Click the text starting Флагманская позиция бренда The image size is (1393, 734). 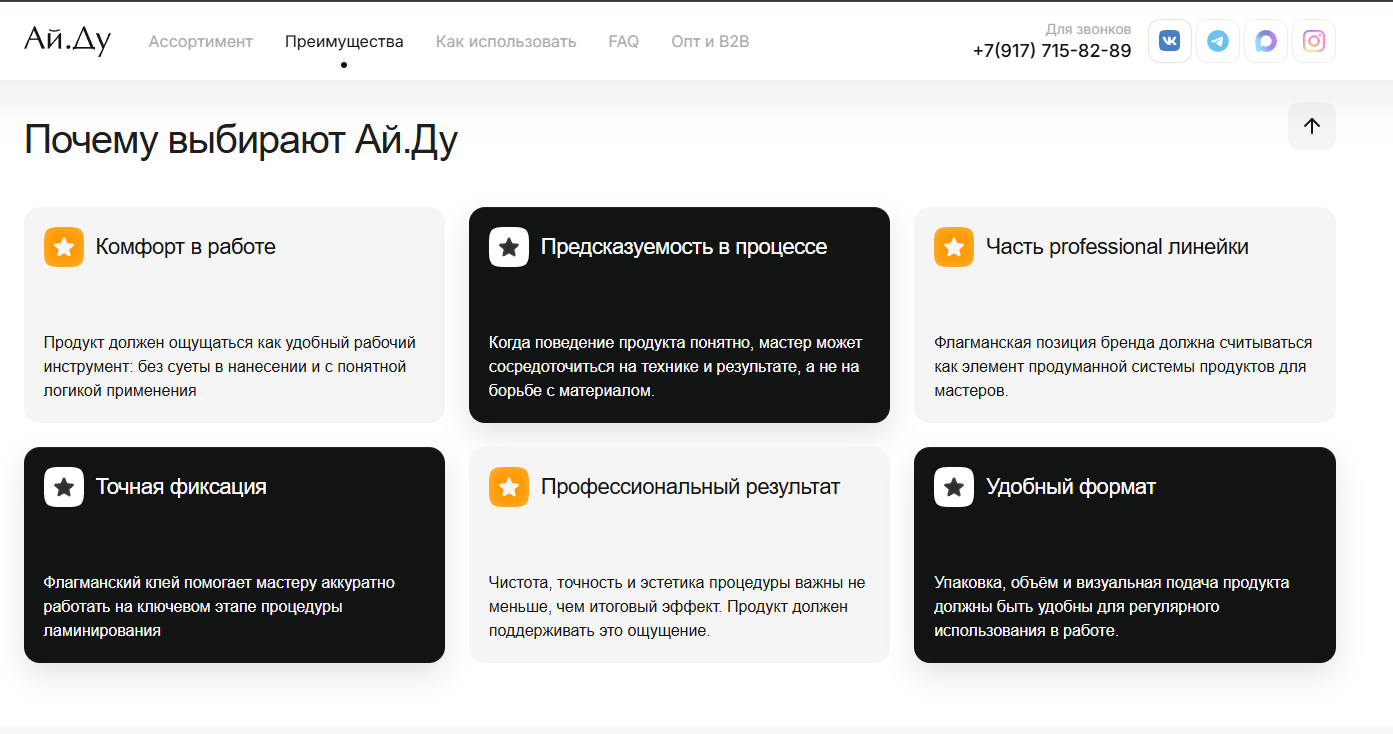click(1123, 367)
